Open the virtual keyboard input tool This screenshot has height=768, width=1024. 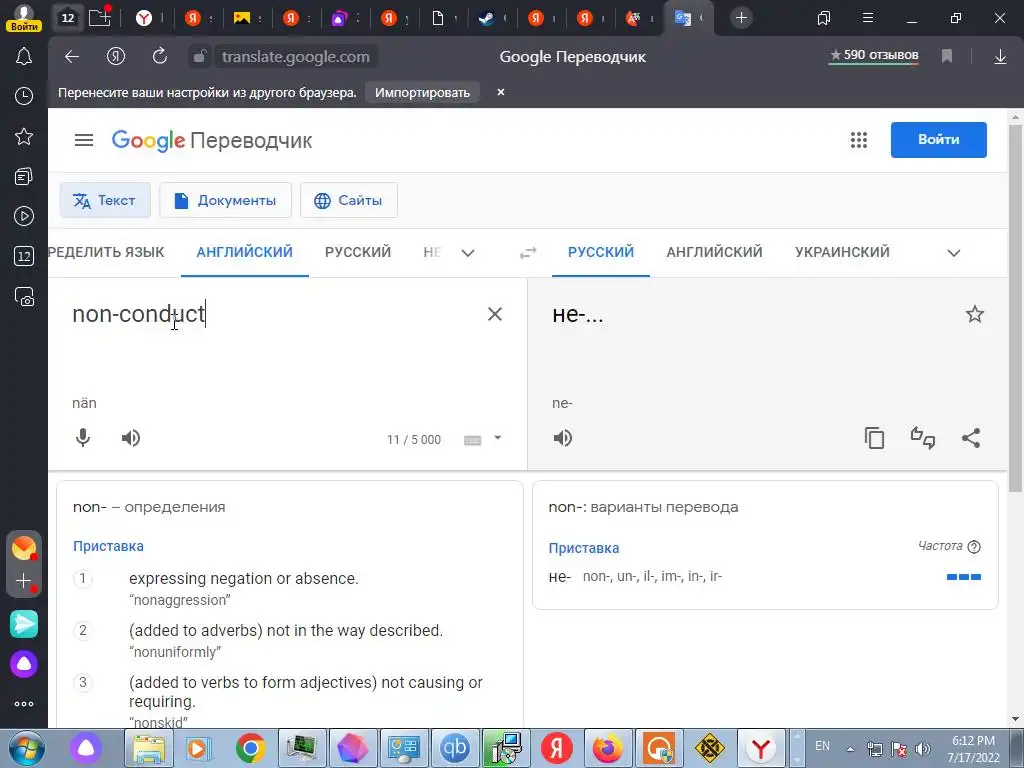pos(472,440)
